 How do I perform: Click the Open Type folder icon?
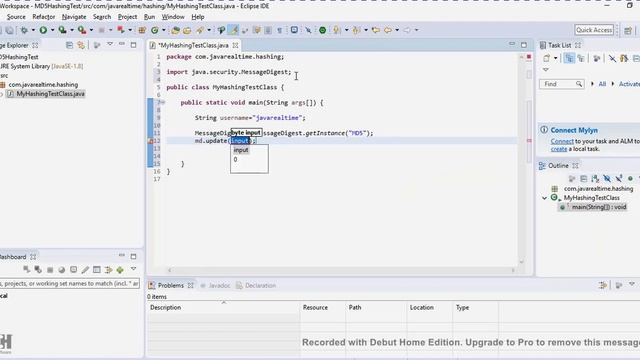tap(176, 30)
